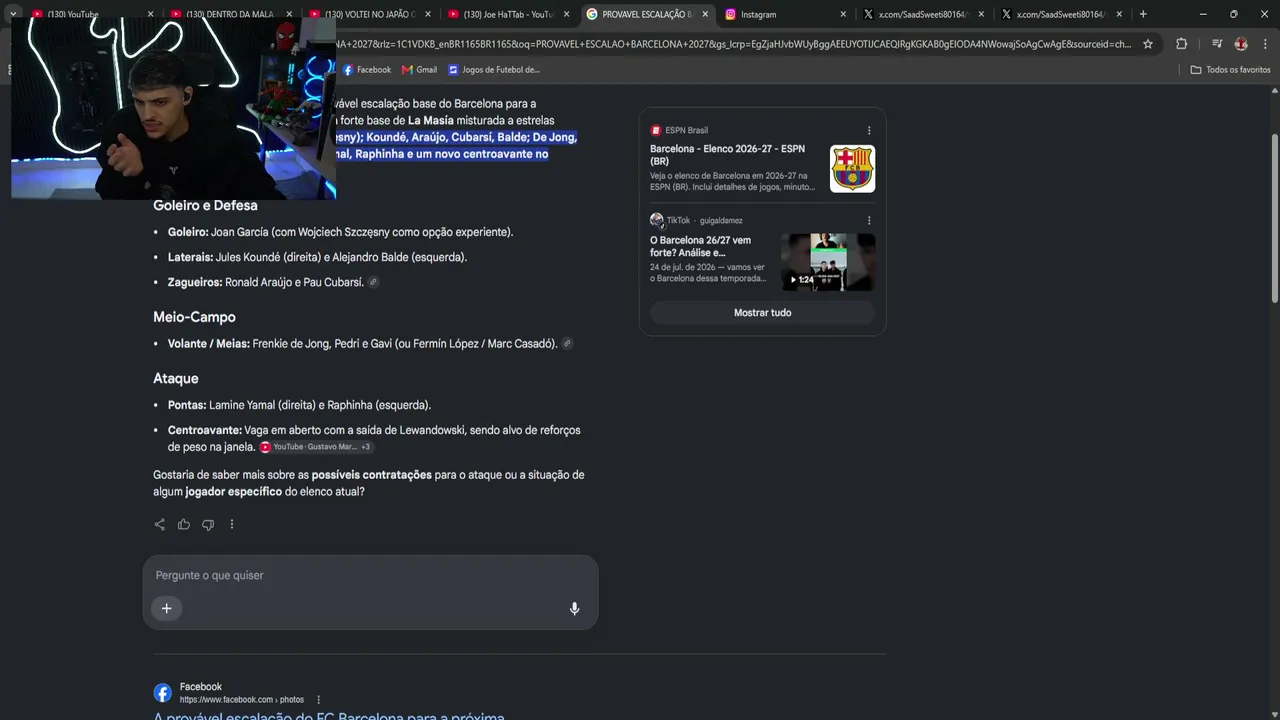Viewport: 1280px width, 720px height.
Task: Click the plus attach button in prompt box
Action: pos(167,608)
